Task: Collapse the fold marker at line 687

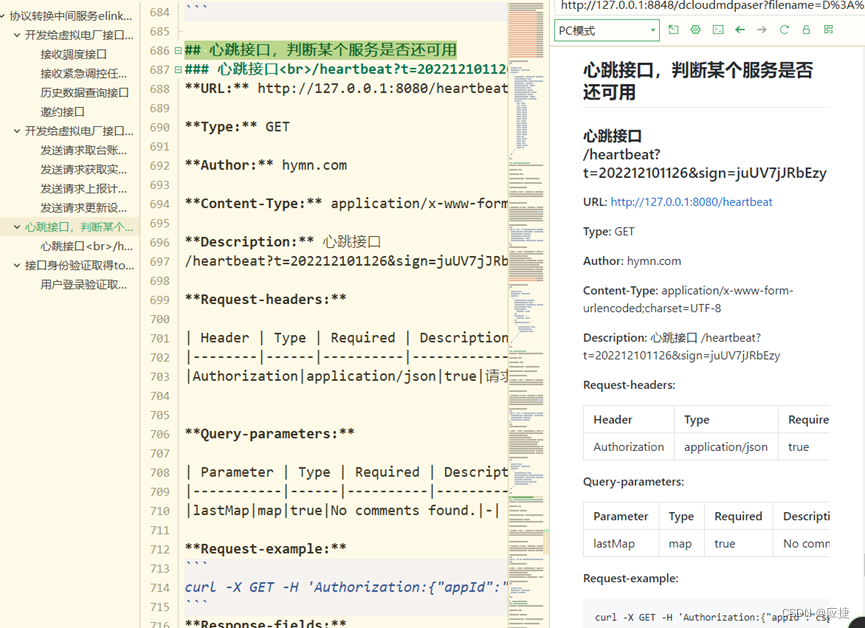Action: click(178, 70)
